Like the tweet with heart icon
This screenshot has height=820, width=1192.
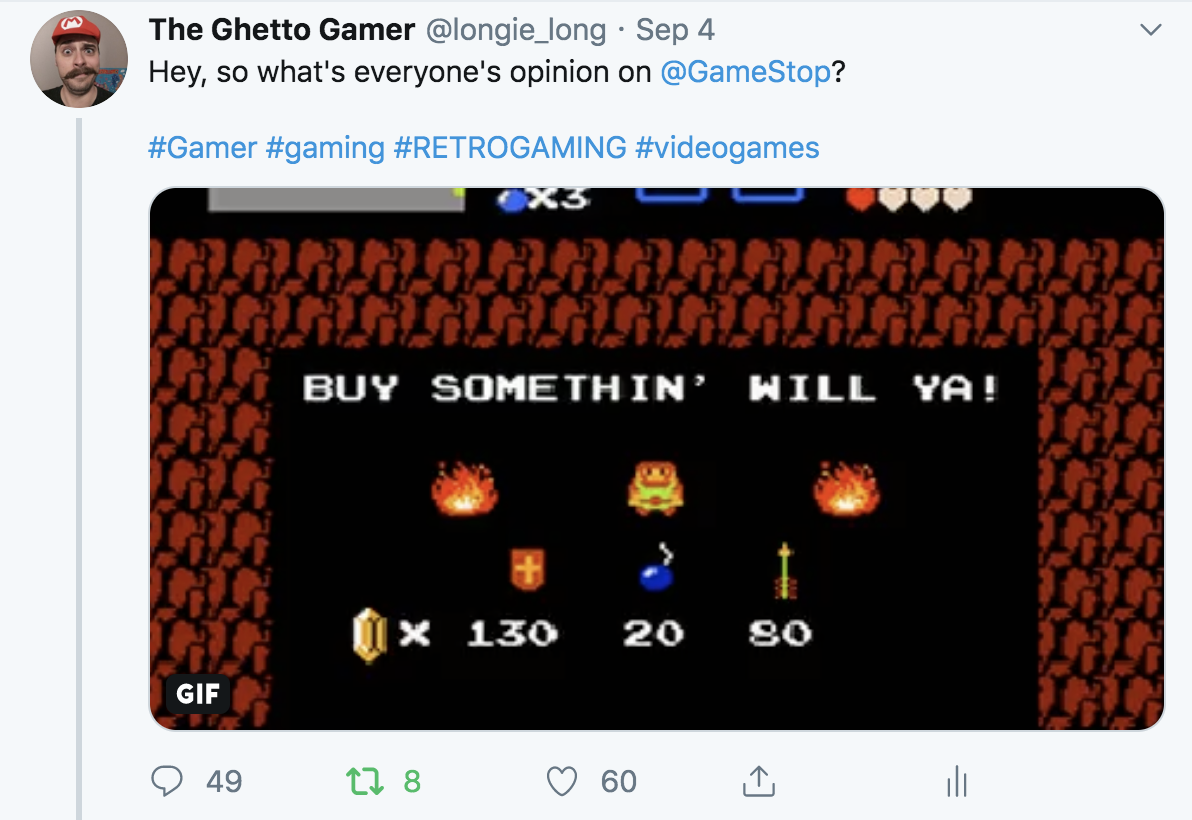[x=562, y=781]
